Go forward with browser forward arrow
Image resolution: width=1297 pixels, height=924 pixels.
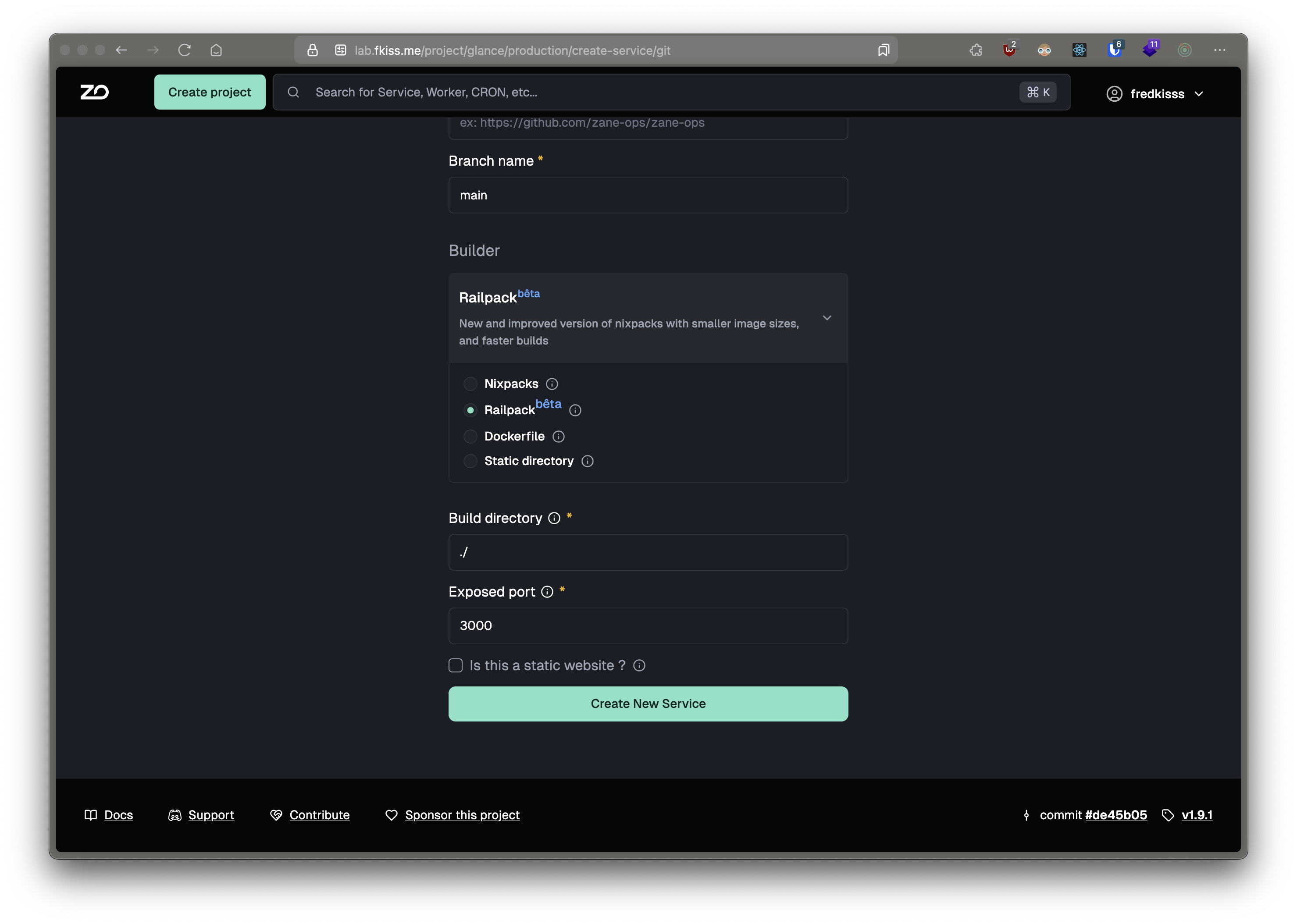pyautogui.click(x=153, y=50)
